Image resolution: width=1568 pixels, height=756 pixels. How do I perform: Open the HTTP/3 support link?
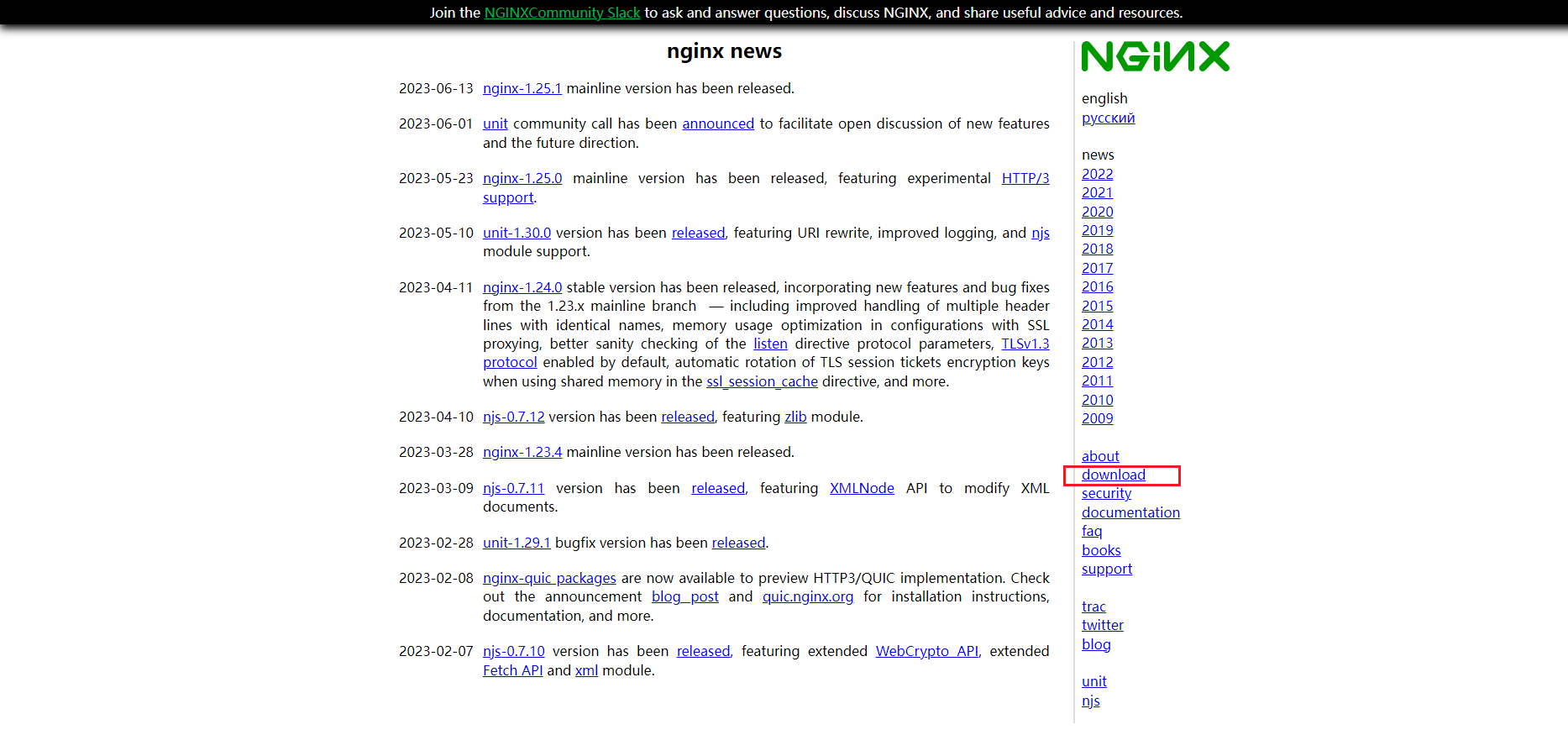1025,178
